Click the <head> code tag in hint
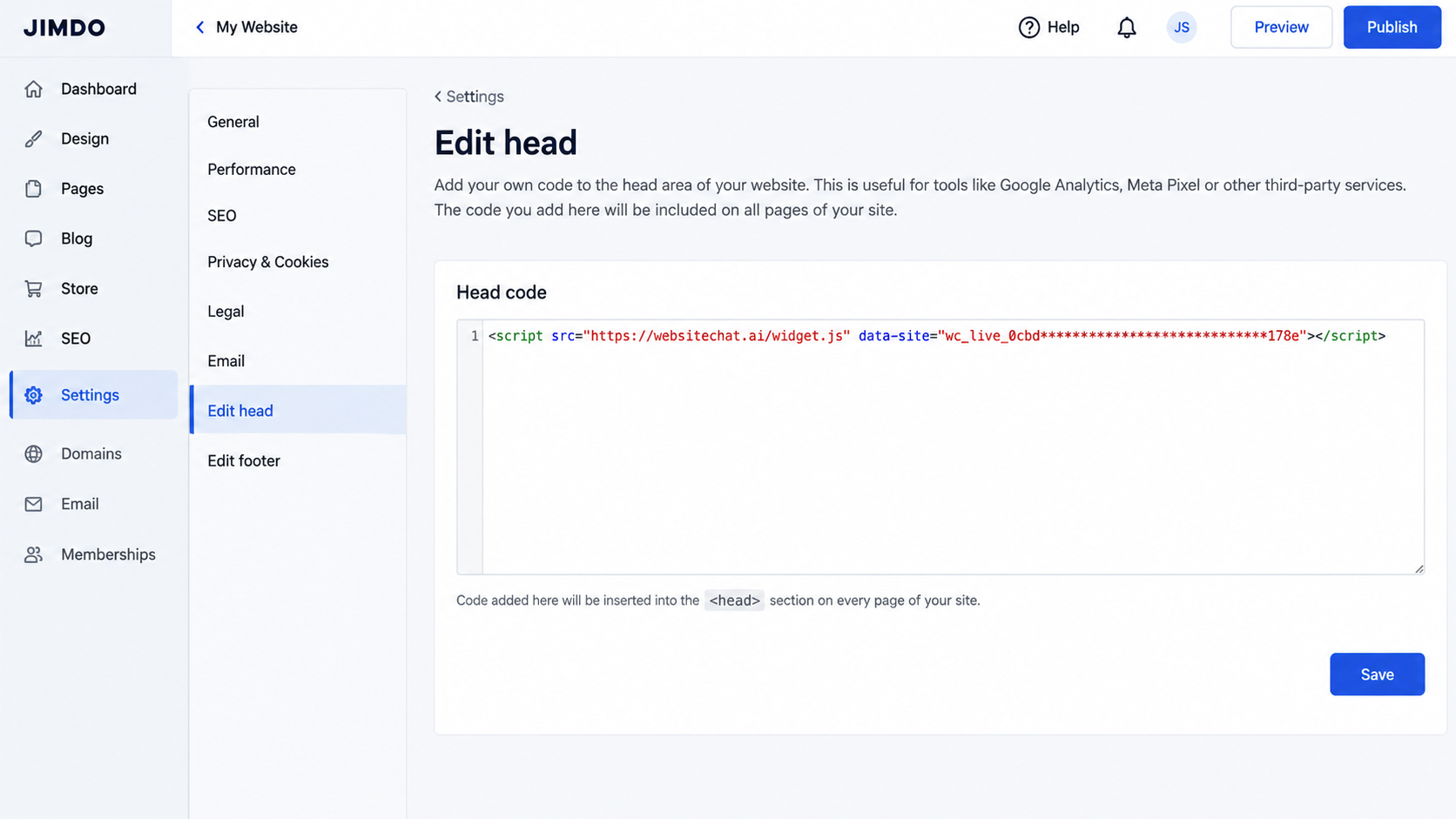 pos(734,601)
